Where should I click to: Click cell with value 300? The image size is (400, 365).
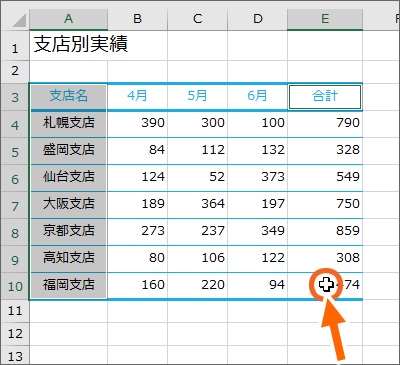pyautogui.click(x=197, y=124)
